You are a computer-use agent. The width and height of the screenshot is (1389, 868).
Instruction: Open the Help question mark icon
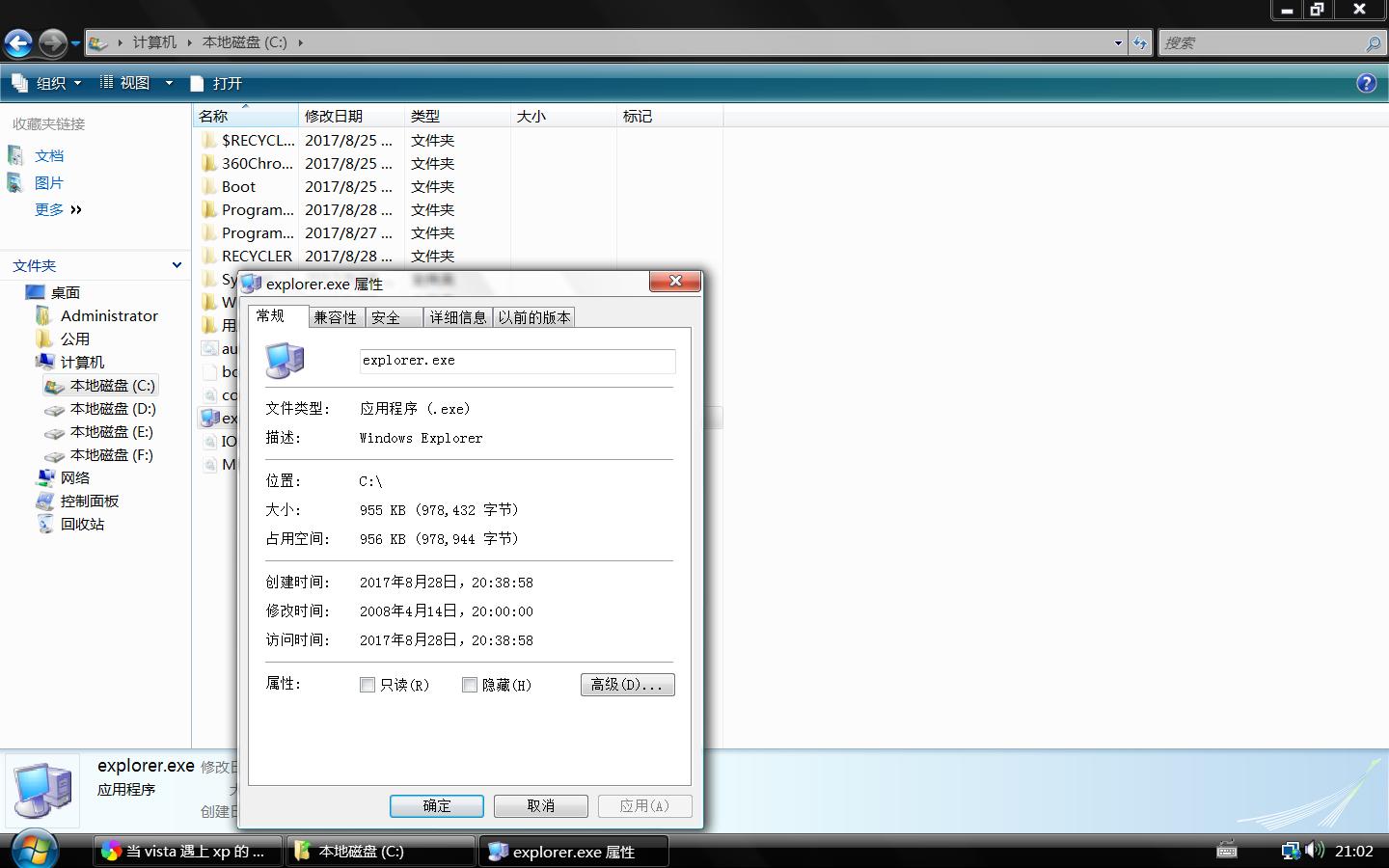point(1366,83)
